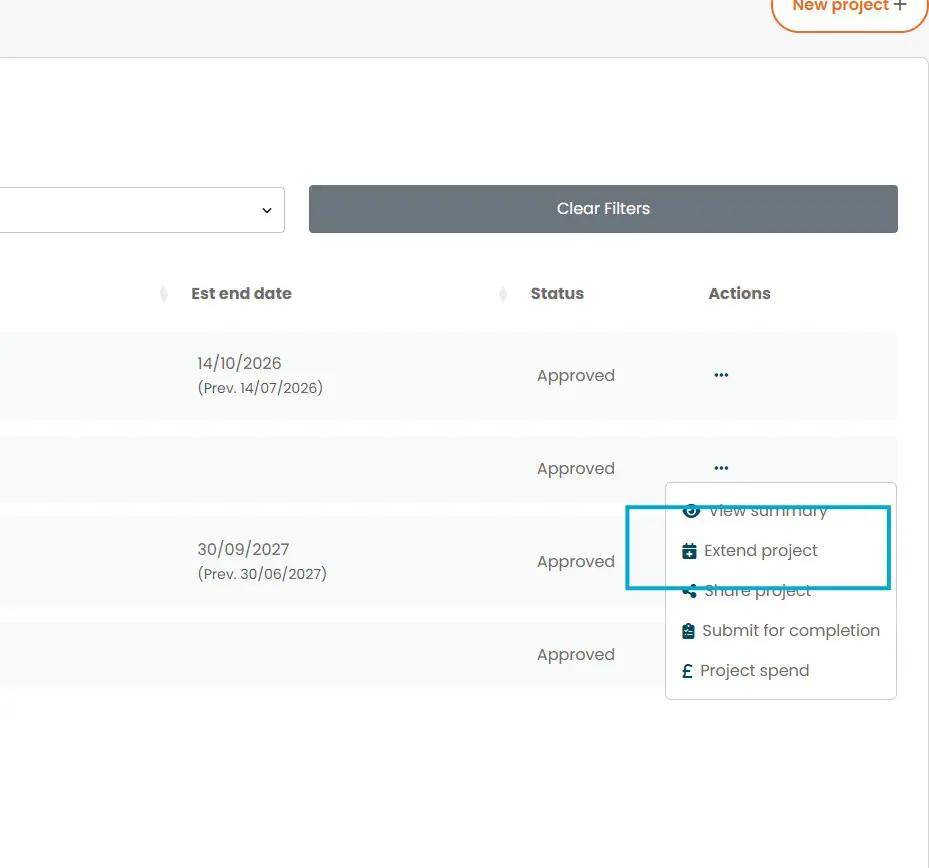929x868 pixels.
Task: Click the 14/10/2026 end date cell
Action: coord(239,364)
